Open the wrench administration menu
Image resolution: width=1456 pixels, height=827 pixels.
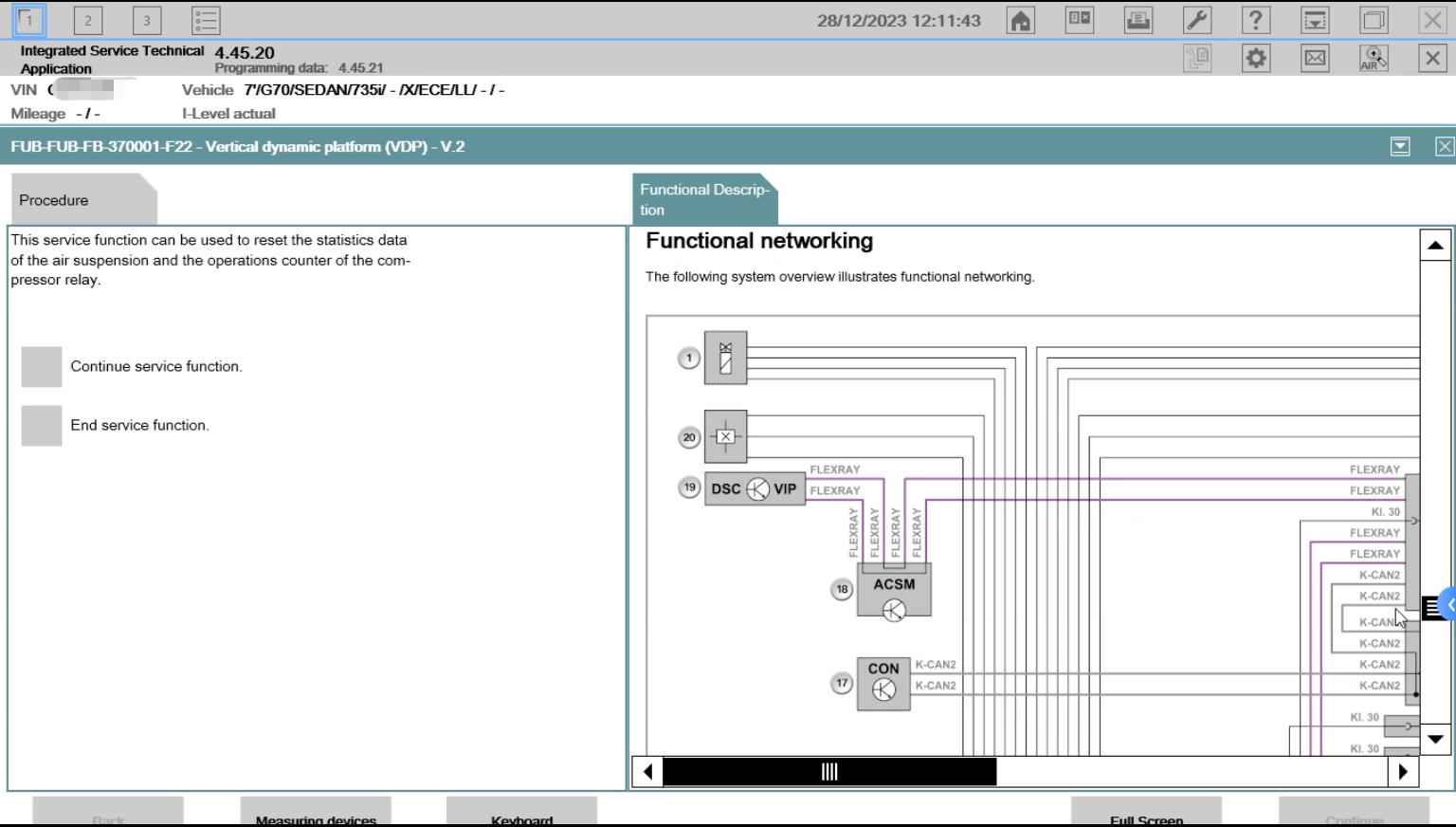click(1197, 20)
